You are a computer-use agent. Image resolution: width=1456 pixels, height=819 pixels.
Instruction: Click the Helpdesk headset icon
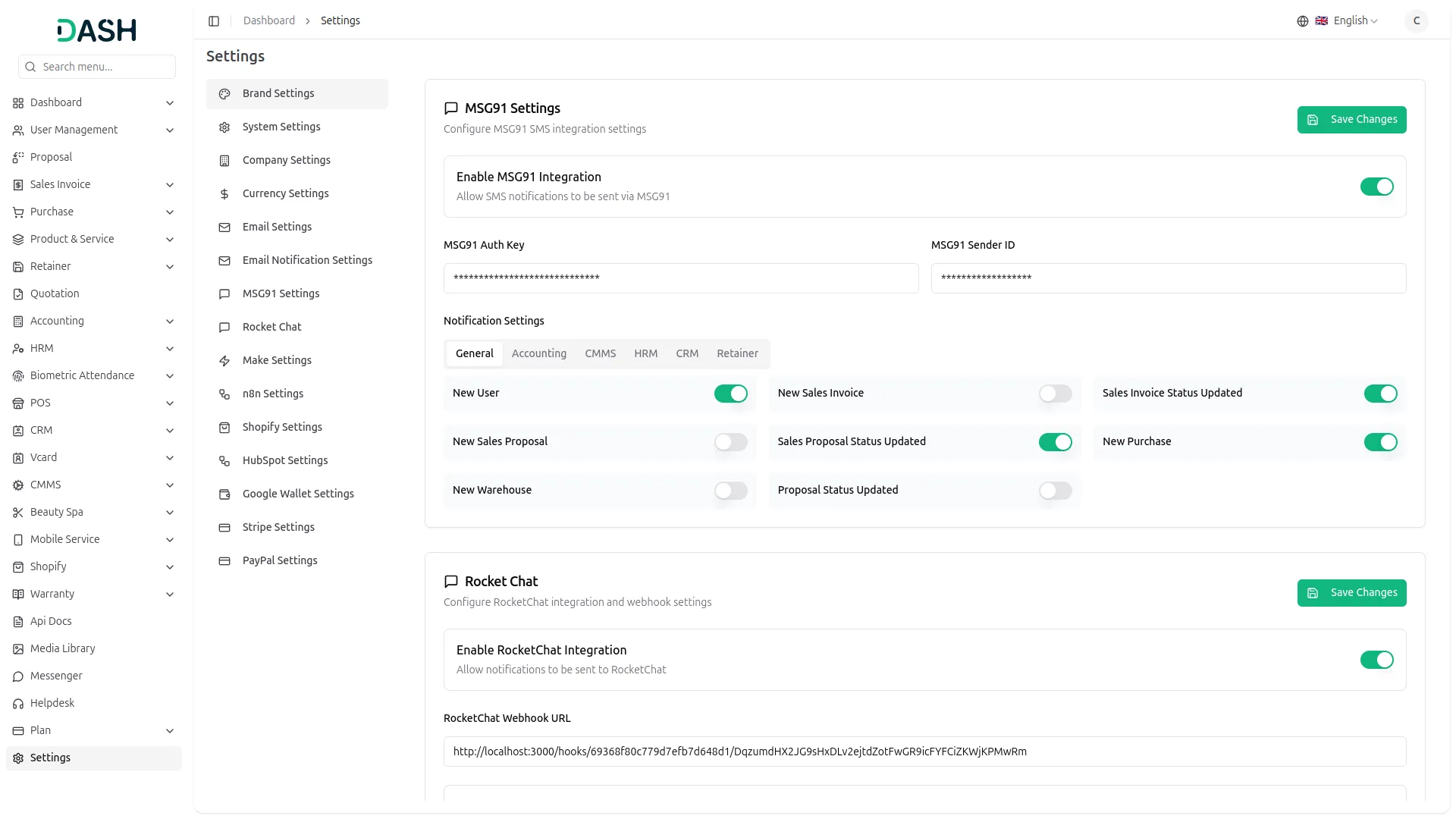click(x=18, y=704)
